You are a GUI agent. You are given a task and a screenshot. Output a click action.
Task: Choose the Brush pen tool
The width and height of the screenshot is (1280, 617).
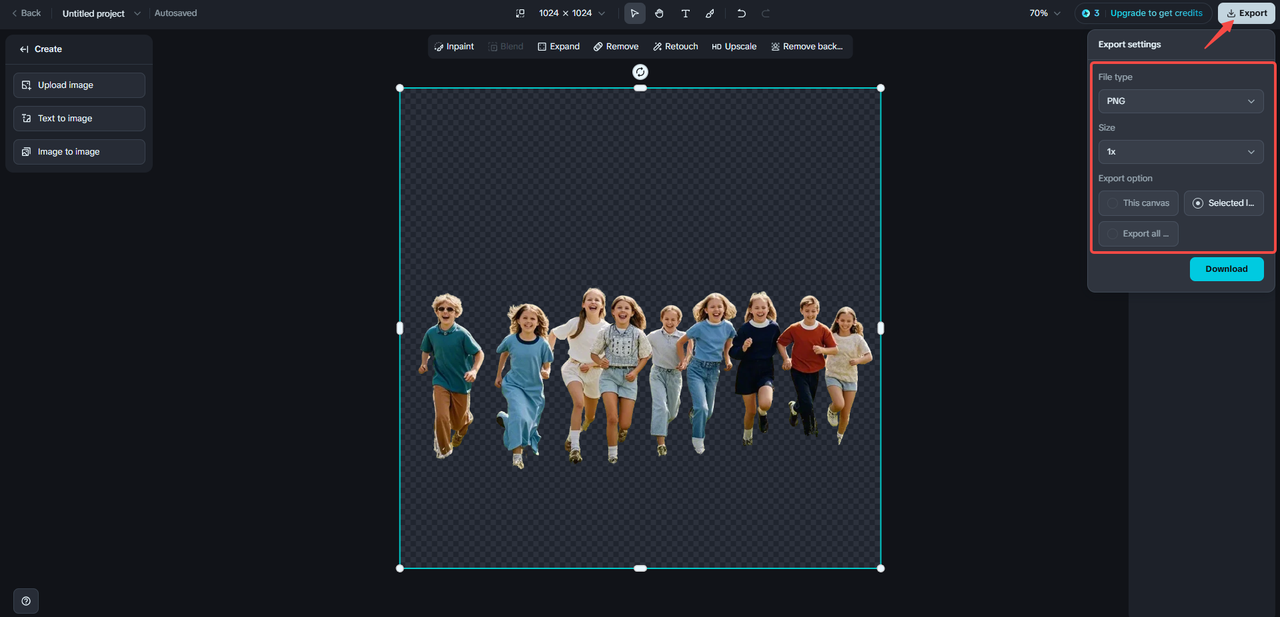(710, 13)
